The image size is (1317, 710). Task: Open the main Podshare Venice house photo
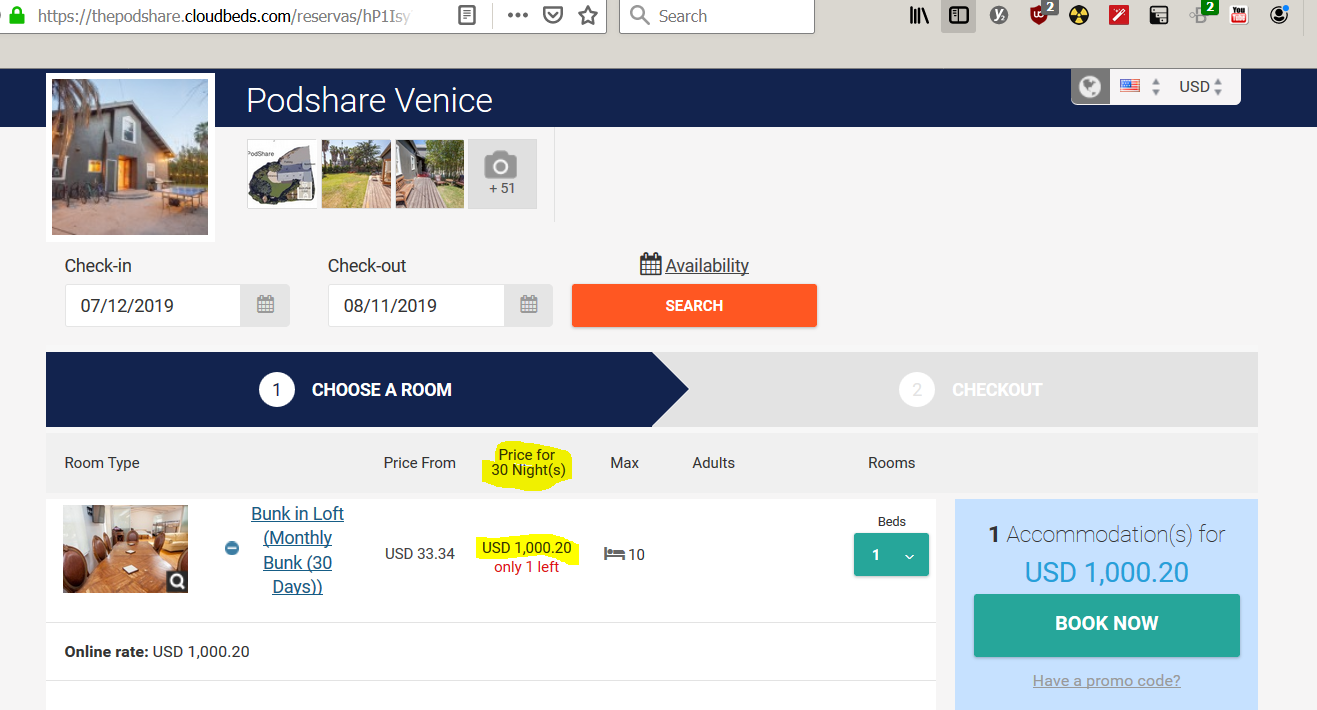click(x=130, y=157)
